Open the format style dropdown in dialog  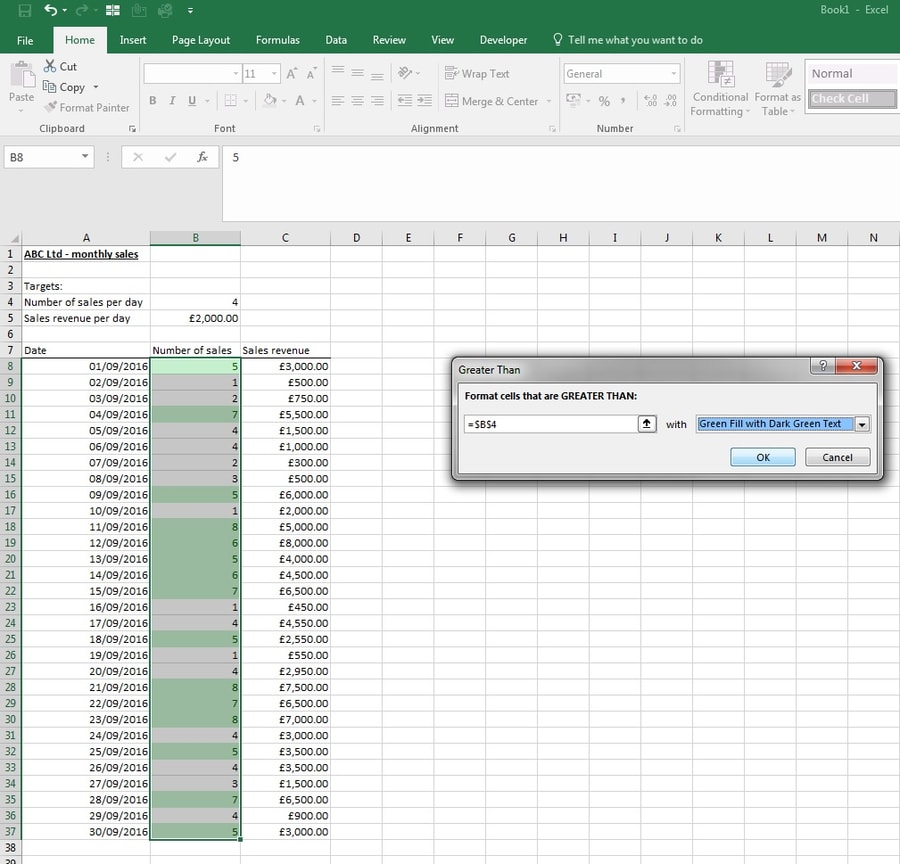click(x=862, y=424)
